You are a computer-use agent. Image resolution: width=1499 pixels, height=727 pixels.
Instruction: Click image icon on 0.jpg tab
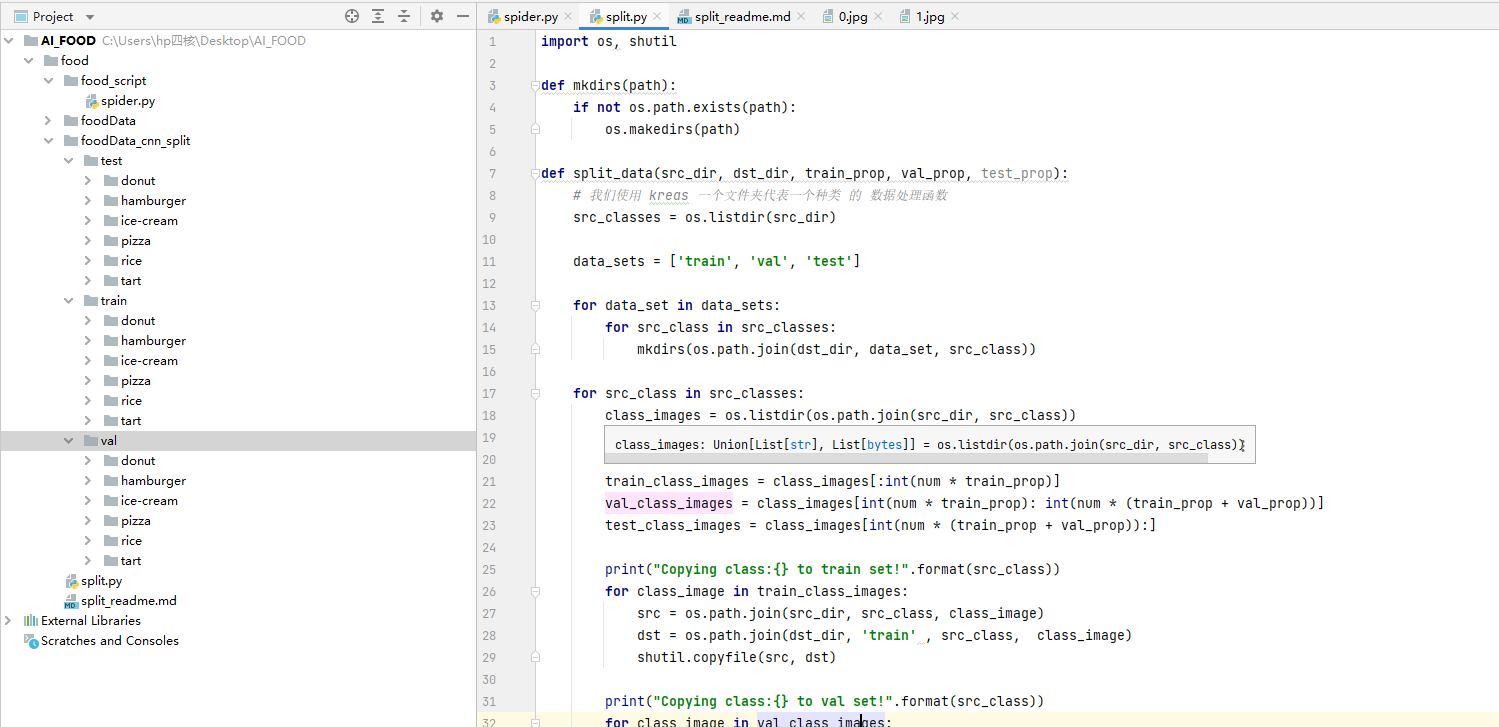coord(828,17)
